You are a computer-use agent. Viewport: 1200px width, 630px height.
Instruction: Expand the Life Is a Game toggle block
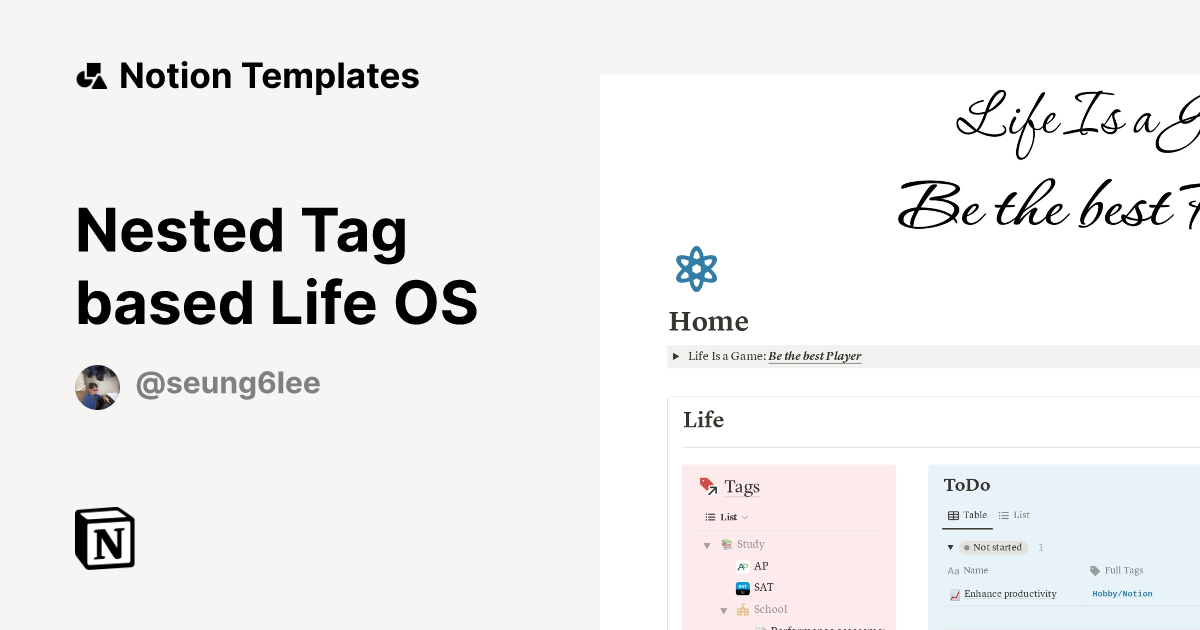(x=676, y=356)
